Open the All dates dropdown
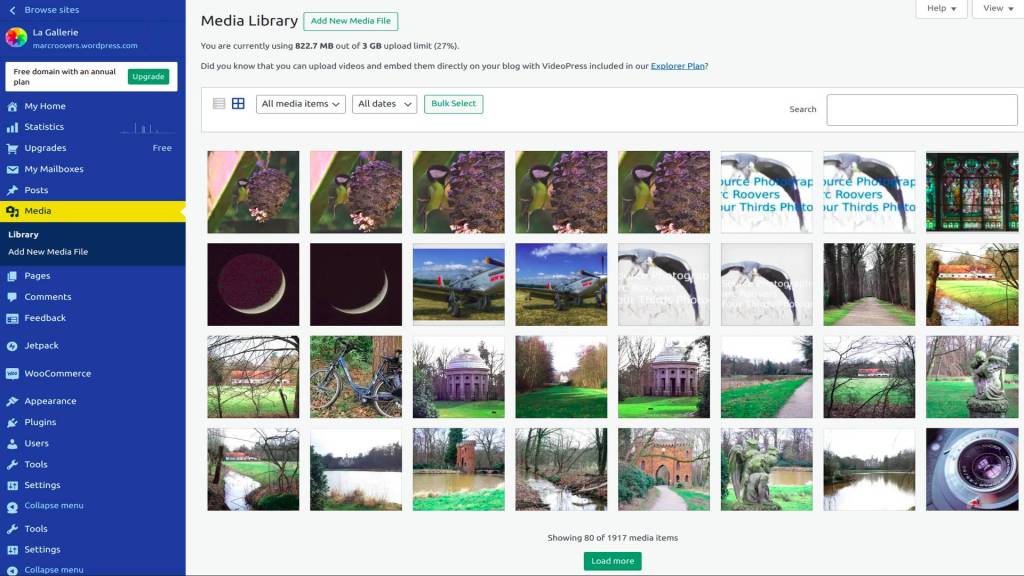The height and width of the screenshot is (576, 1024). click(x=384, y=104)
